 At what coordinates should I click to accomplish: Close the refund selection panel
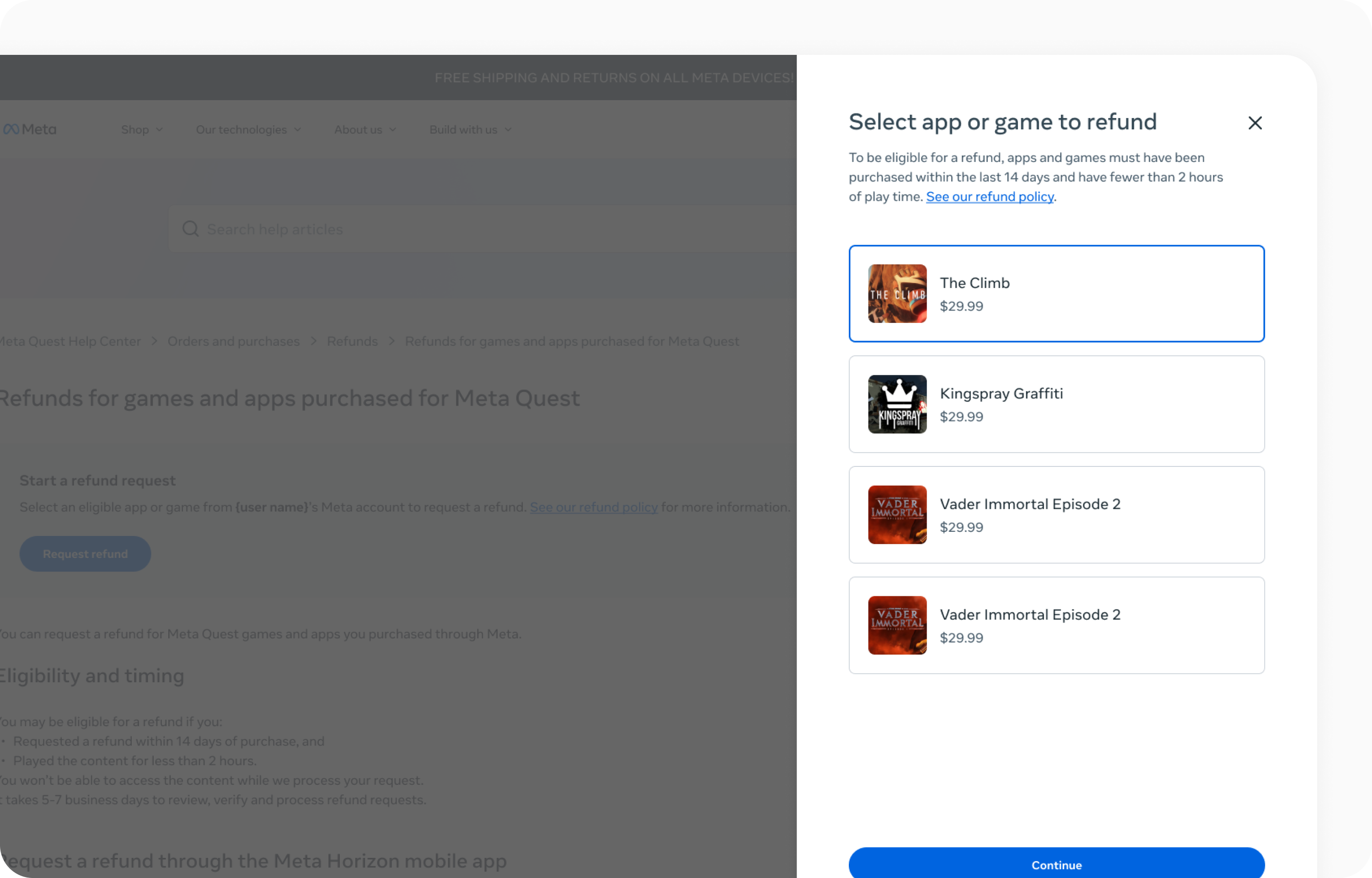point(1254,123)
